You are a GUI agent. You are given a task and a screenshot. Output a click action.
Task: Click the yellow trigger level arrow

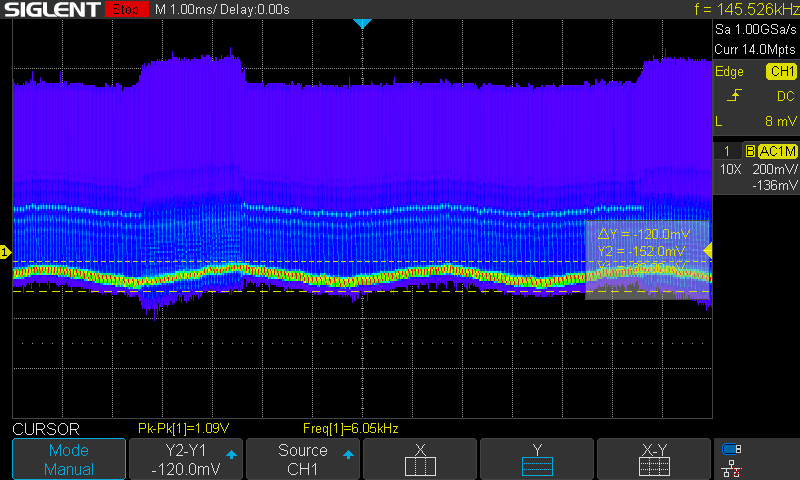coord(708,250)
